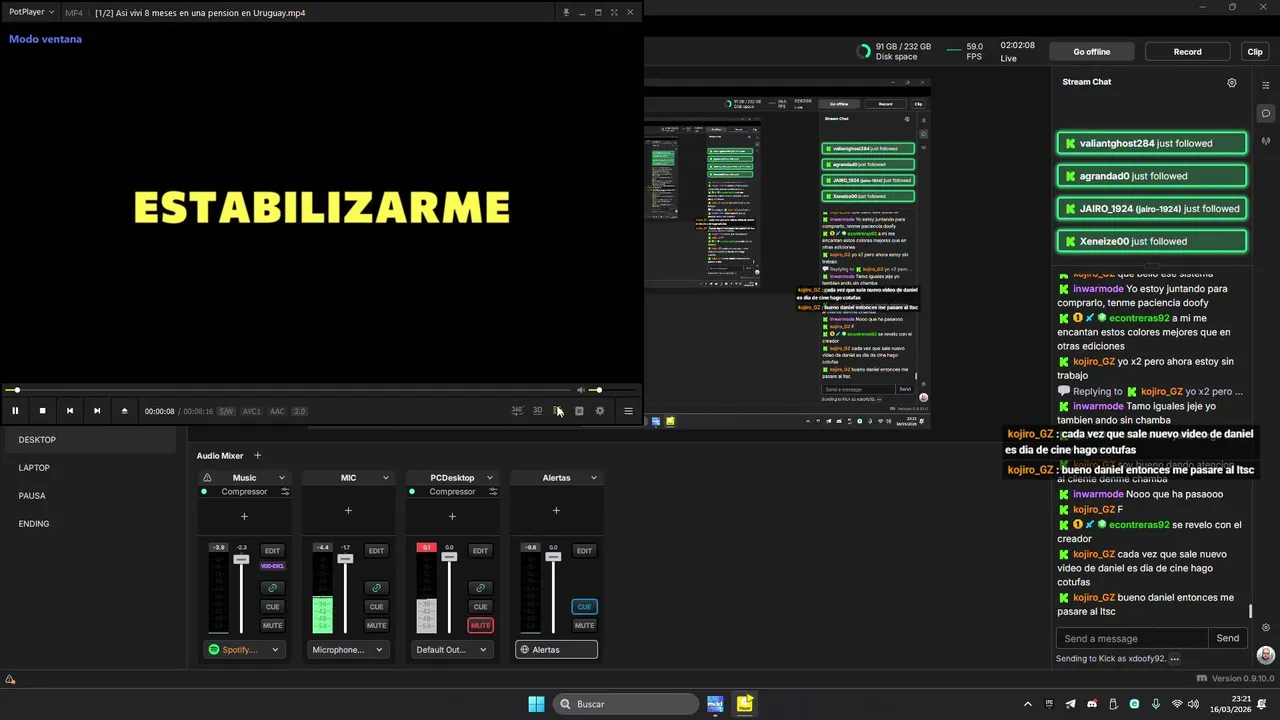The height and width of the screenshot is (720, 1280).
Task: Toggle 3D mode in PotPlayer
Action: [537, 411]
